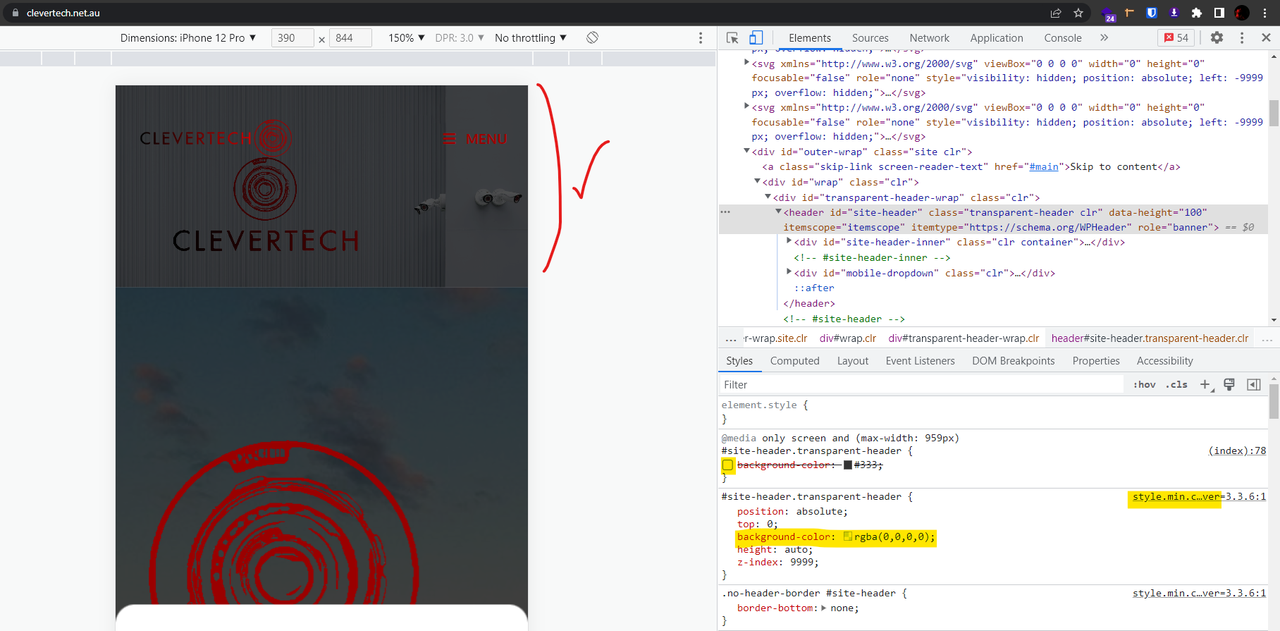Open the 150% zoom dropdown
The width and height of the screenshot is (1280, 631).
[407, 38]
